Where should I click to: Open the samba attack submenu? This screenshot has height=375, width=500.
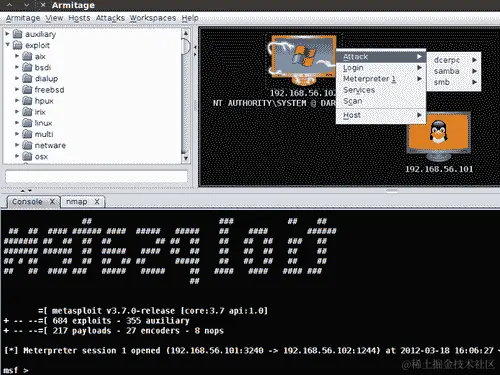tap(454, 71)
